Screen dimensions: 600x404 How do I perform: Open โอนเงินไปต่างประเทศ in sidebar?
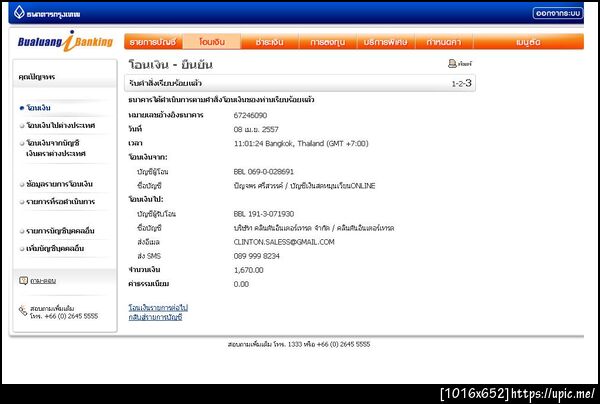tap(60, 125)
